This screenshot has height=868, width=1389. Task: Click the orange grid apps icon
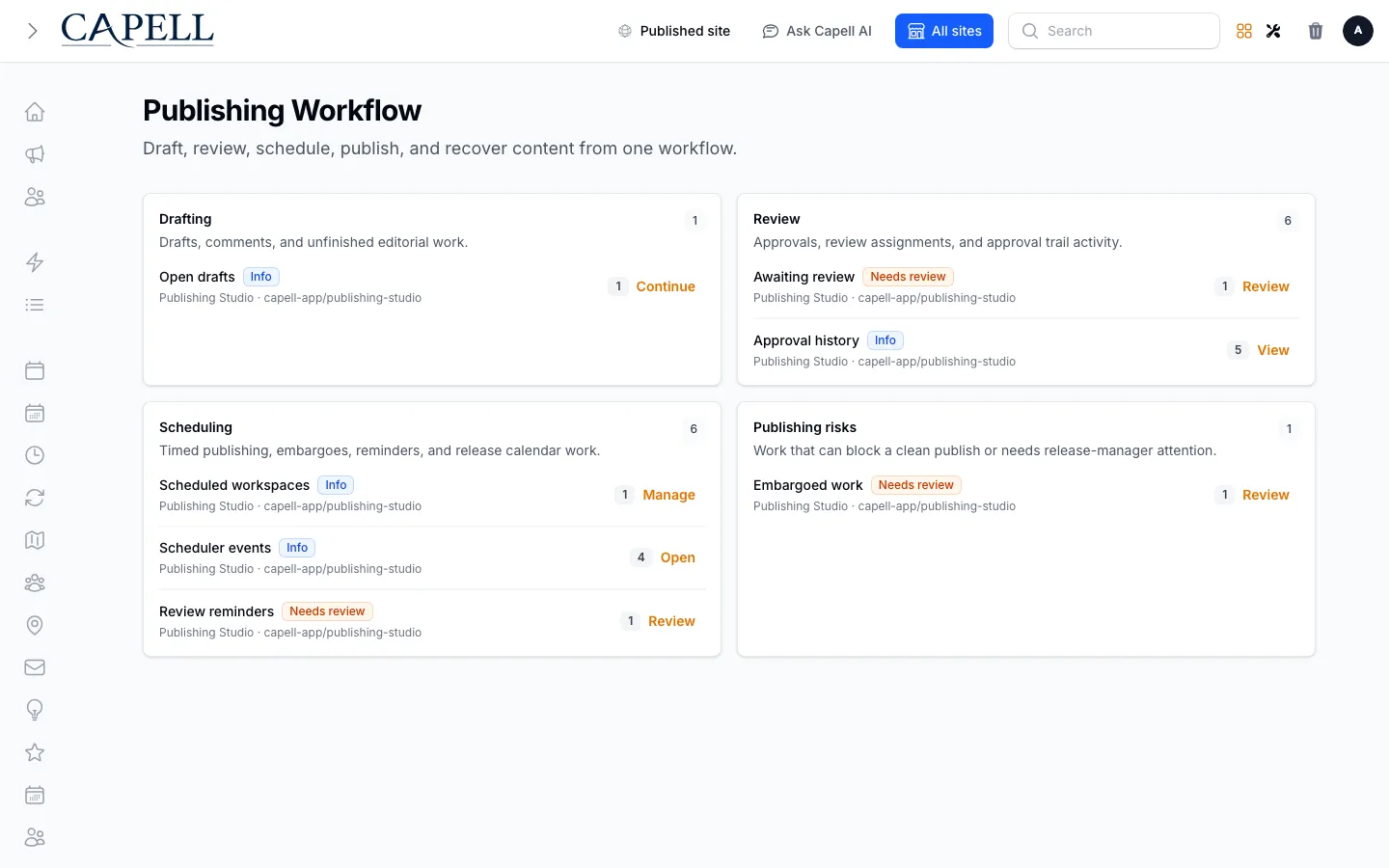(1244, 31)
